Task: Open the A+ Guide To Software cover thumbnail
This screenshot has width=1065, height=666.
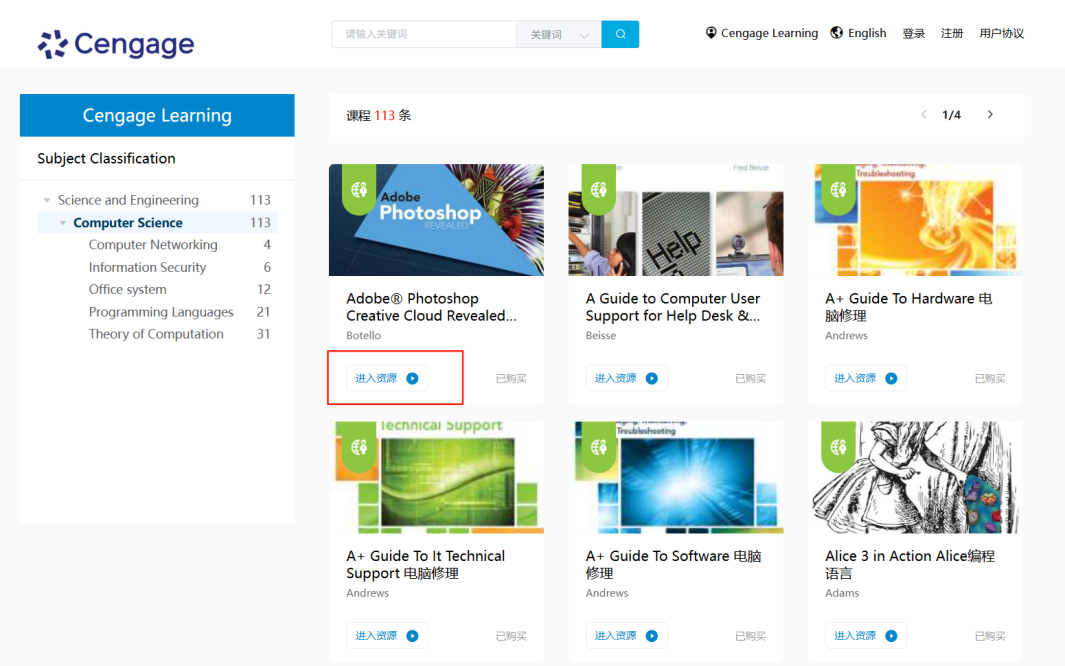Action: point(675,477)
